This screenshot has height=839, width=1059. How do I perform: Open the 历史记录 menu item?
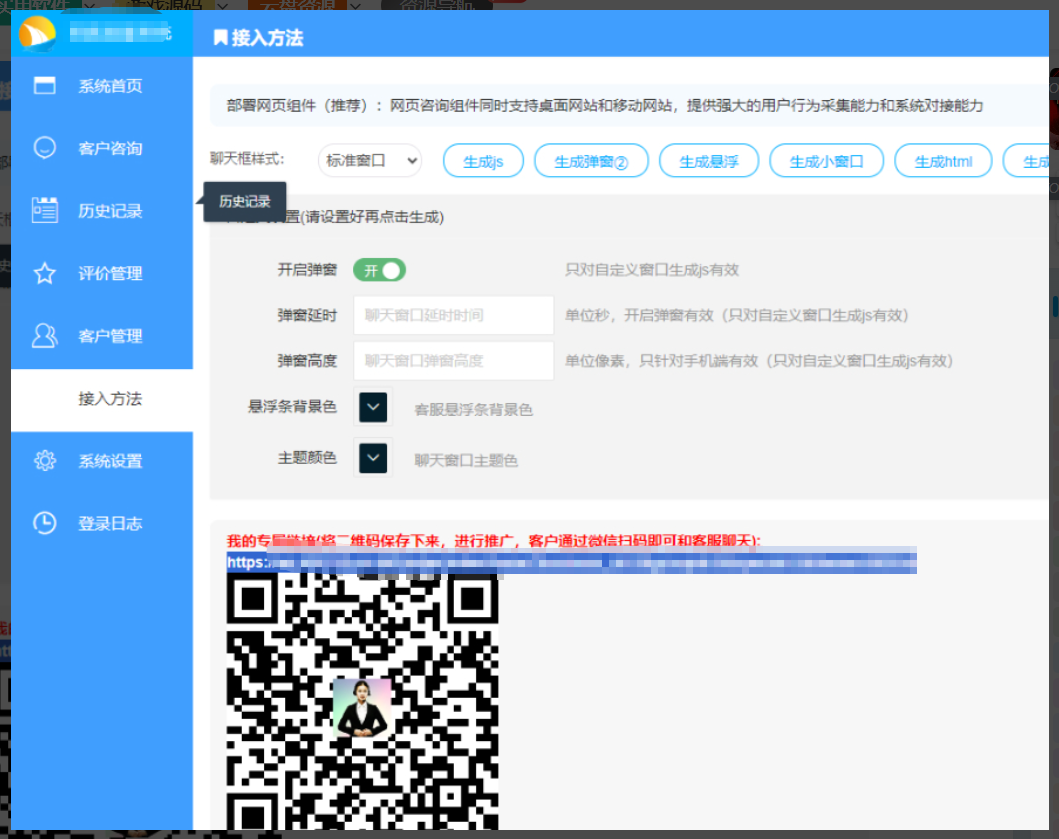(x=102, y=211)
